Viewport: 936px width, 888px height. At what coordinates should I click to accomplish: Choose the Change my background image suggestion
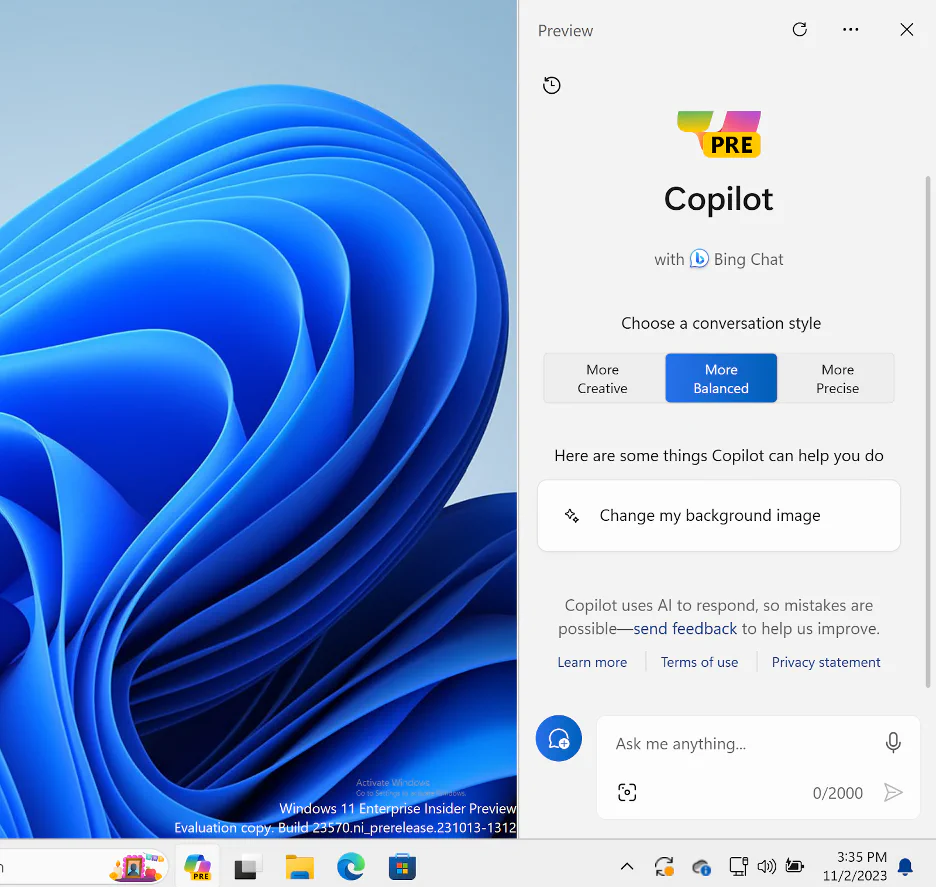(718, 515)
